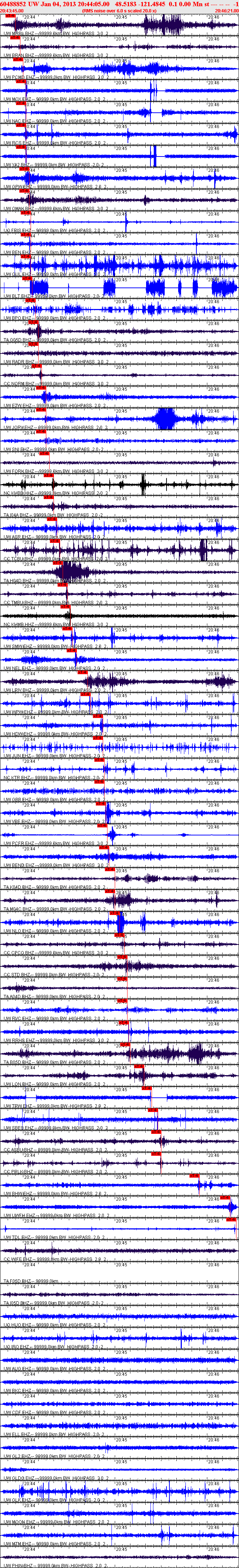Select the TA M04C BHZ station label

(56, 909)
